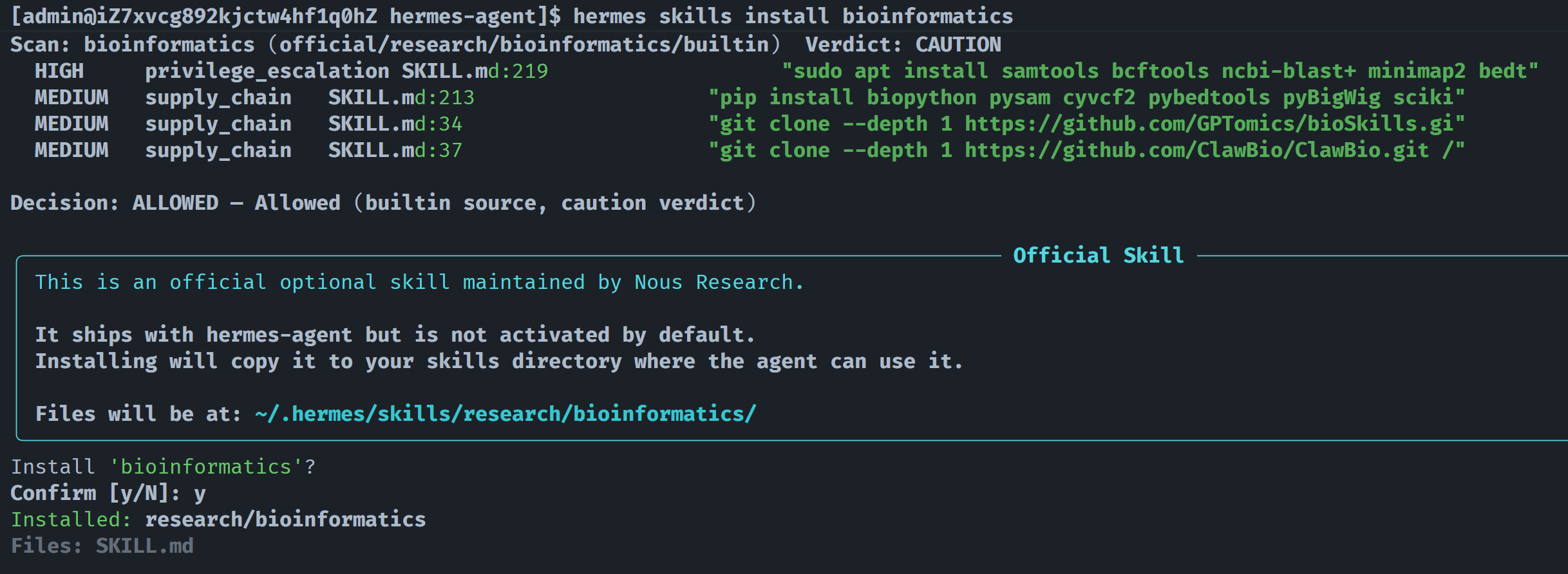Screen dimensions: 1568x574
Task: Click the 'SKILL.md:213' file reference
Action: (401, 97)
